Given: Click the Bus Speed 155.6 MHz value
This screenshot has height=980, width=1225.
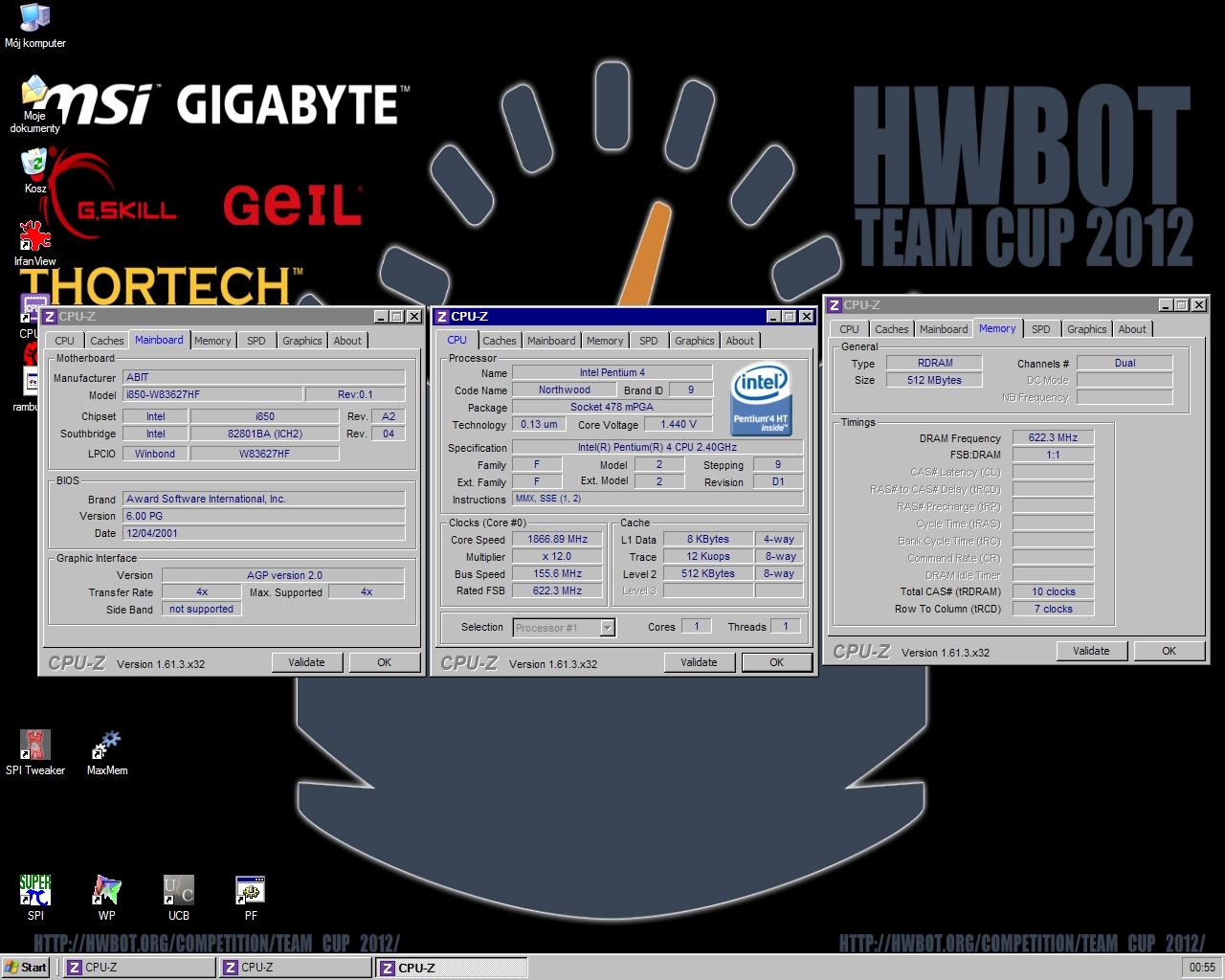Looking at the screenshot, I should point(558,574).
